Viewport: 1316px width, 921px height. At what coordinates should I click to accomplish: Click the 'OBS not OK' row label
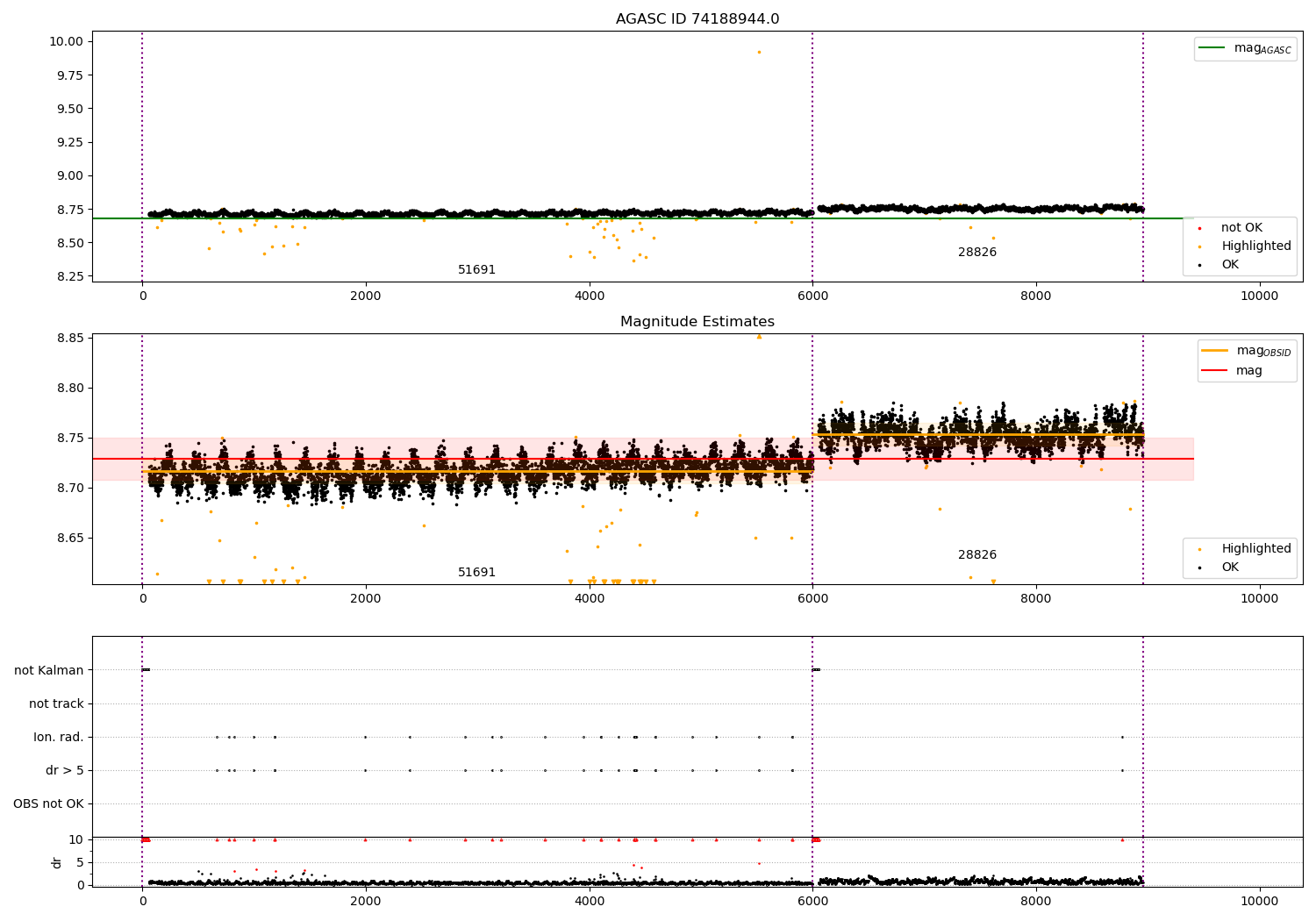tap(49, 804)
